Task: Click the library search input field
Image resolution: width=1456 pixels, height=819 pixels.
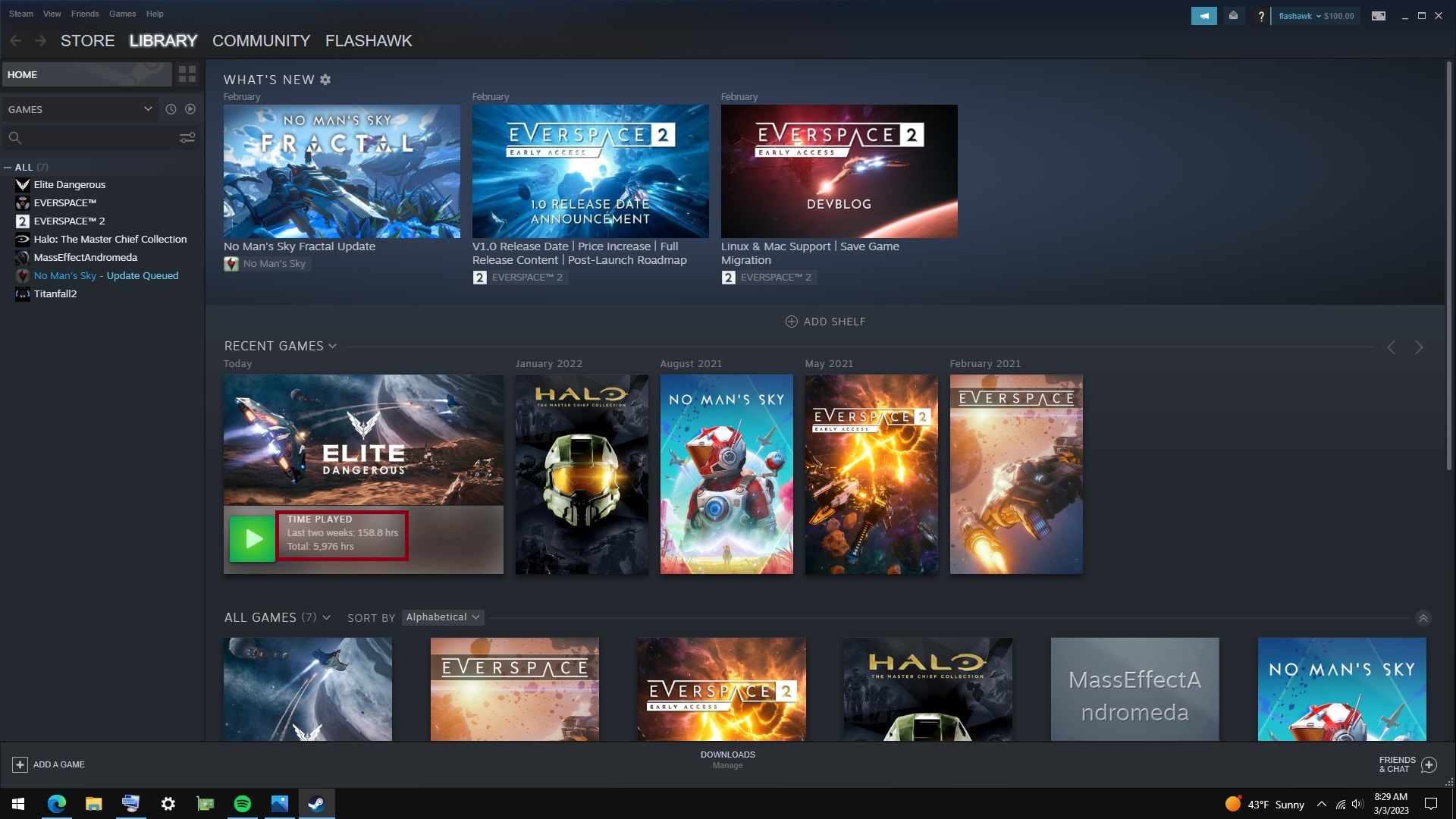Action: coord(100,138)
